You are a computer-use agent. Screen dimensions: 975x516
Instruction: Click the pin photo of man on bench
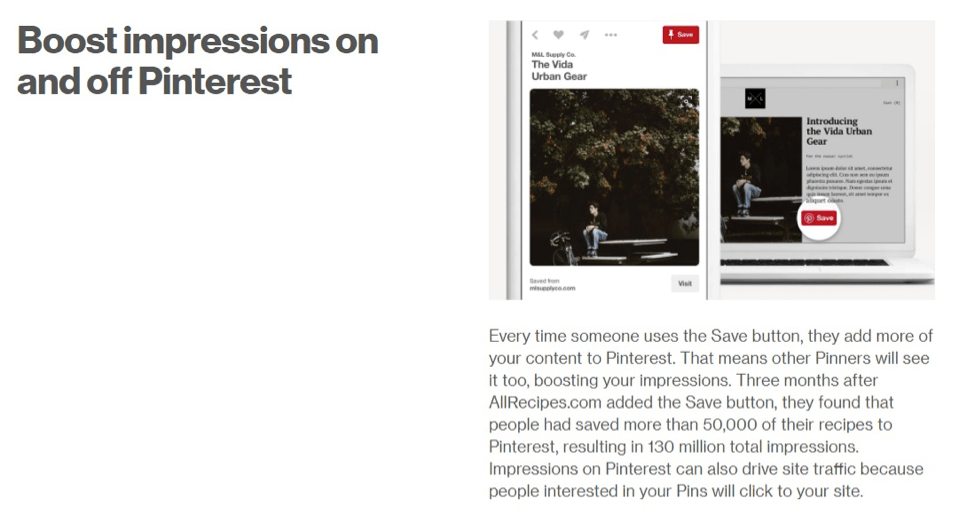point(614,177)
